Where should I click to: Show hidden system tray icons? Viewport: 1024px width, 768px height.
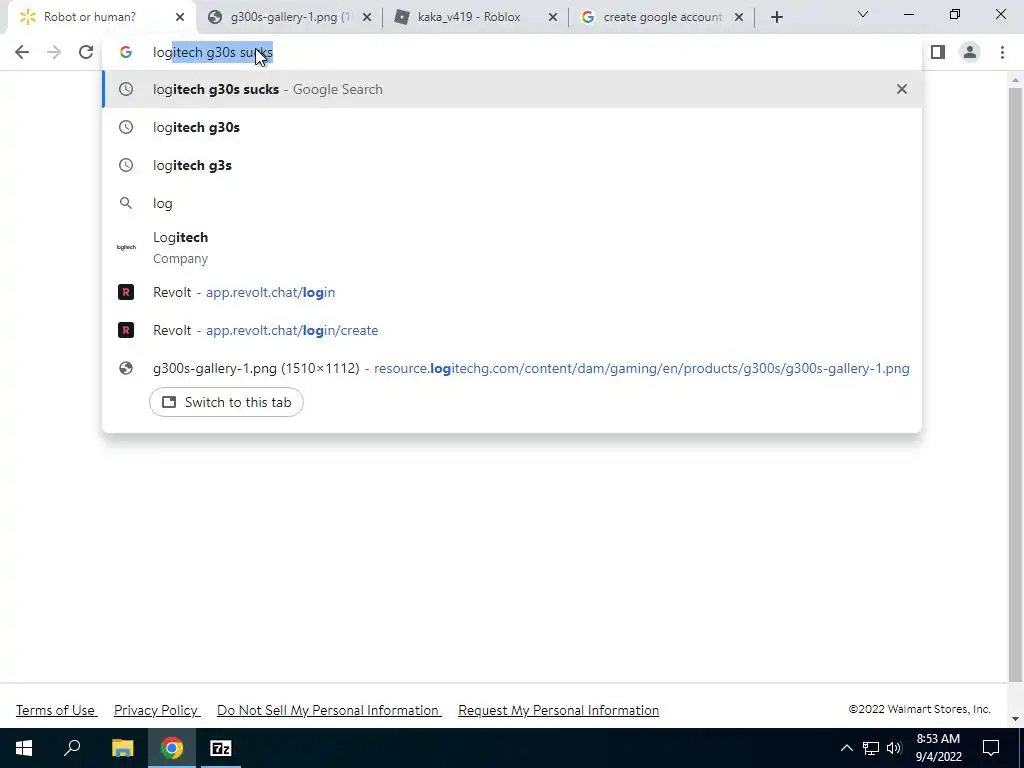[846, 748]
